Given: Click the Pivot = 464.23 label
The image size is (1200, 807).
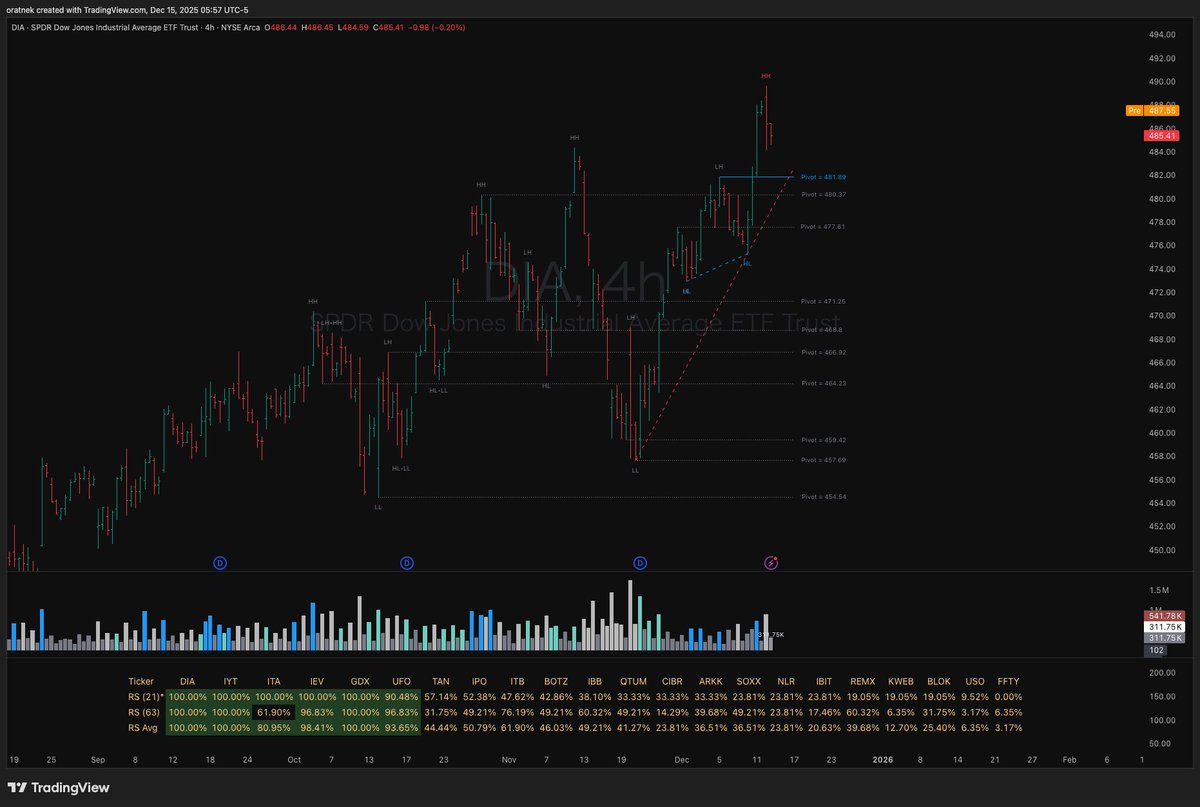Looking at the screenshot, I should point(824,383).
